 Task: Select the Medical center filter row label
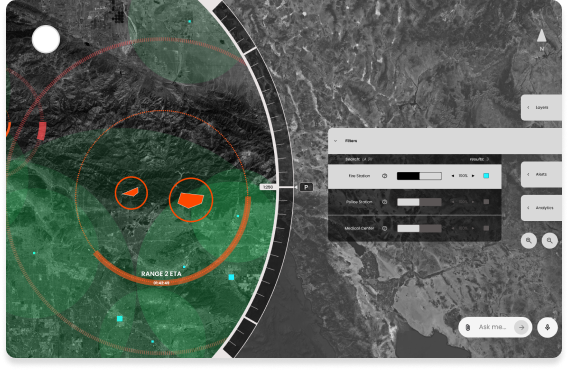click(359, 228)
